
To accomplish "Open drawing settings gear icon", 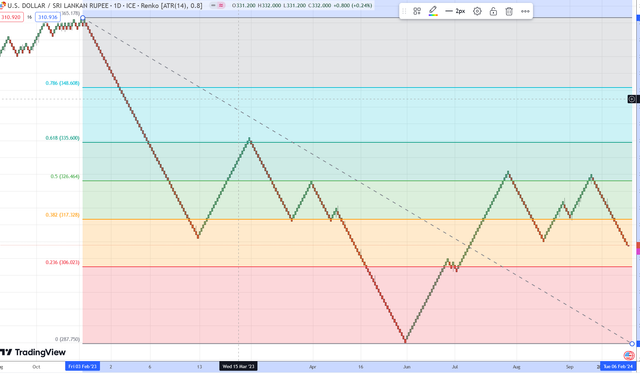I will tap(477, 11).
